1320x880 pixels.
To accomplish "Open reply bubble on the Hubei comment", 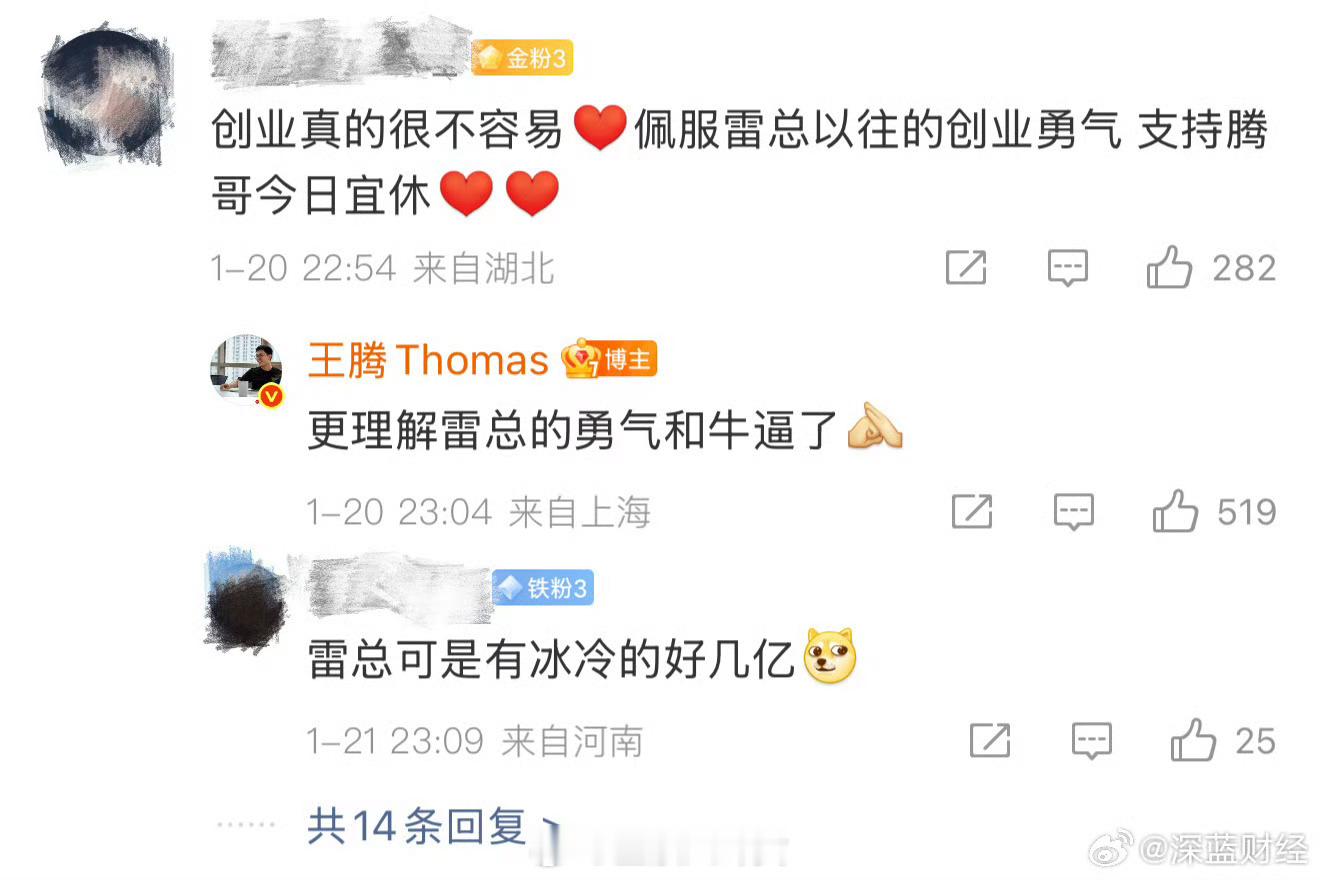I will point(1068,268).
